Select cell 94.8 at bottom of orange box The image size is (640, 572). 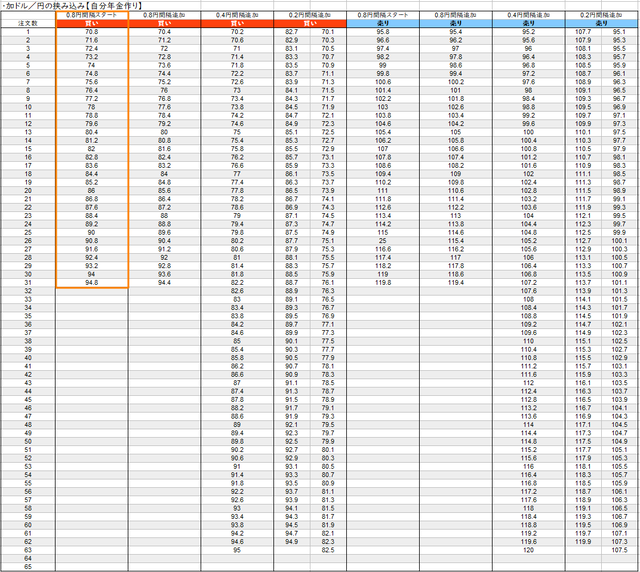92,283
